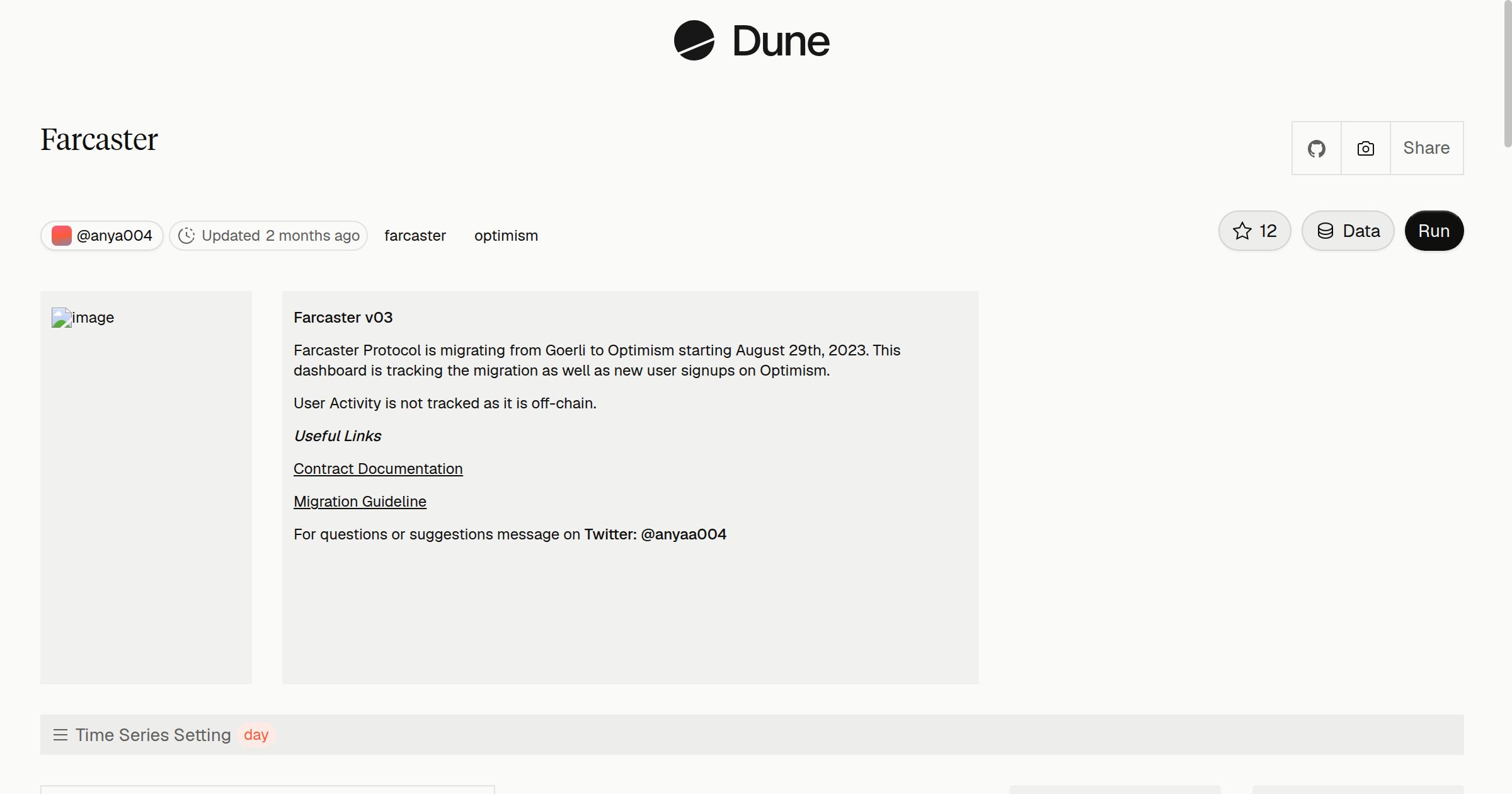1512x794 pixels.
Task: Open the Contract Documentation link
Action: pyautogui.click(x=378, y=469)
